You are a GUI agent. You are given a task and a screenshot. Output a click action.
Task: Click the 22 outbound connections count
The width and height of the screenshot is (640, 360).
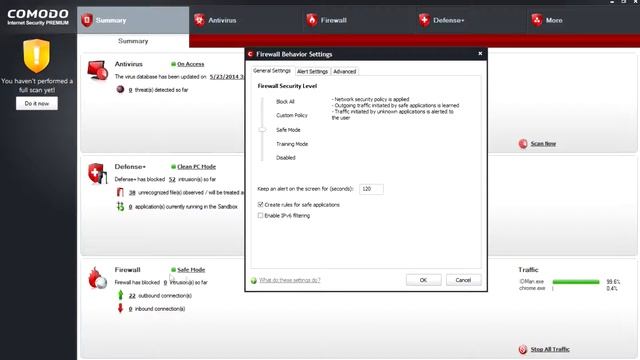point(132,296)
